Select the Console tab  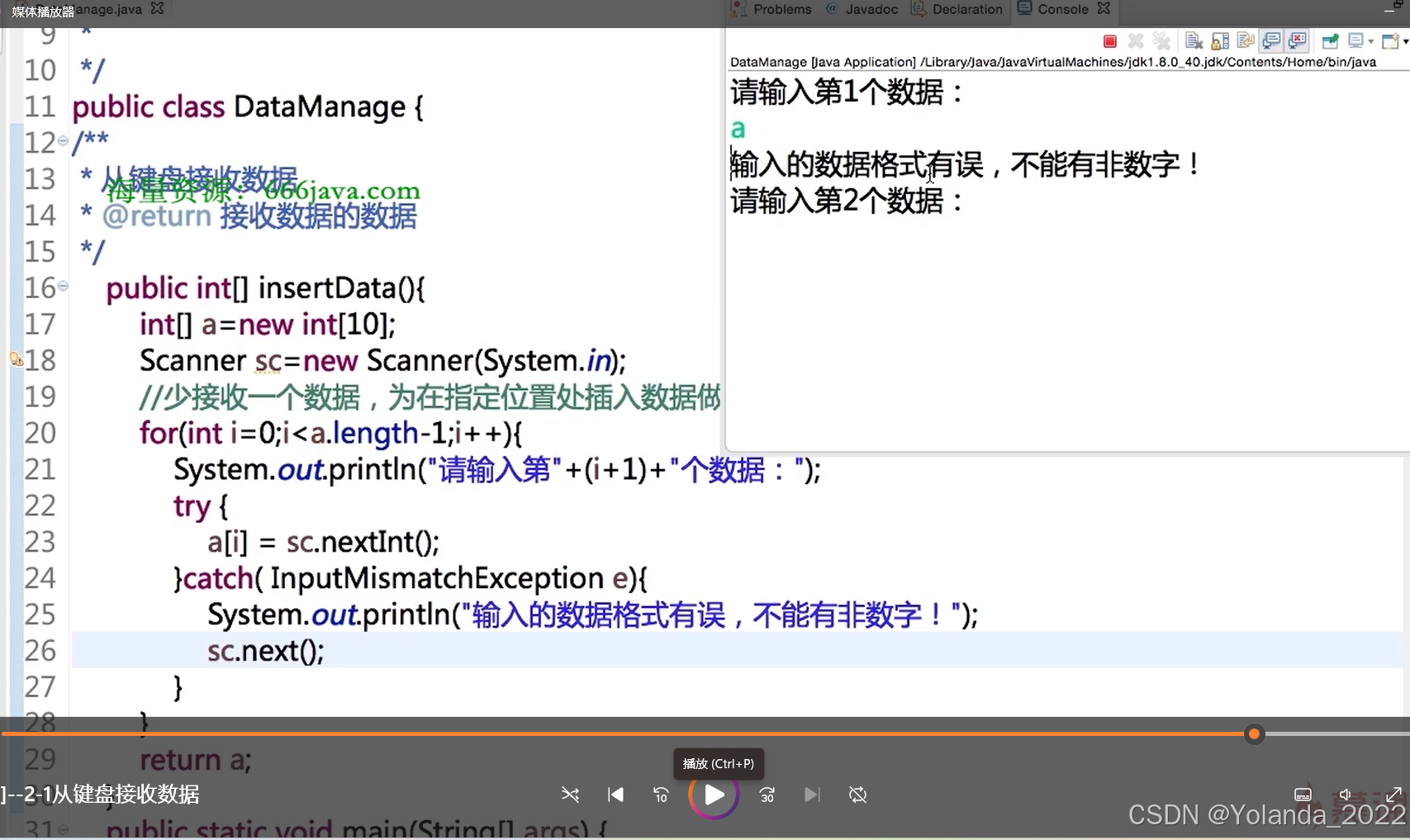click(1053, 9)
